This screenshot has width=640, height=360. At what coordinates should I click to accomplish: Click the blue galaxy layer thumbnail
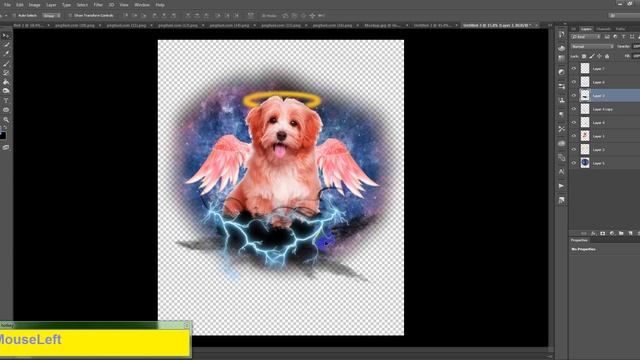tap(585, 163)
